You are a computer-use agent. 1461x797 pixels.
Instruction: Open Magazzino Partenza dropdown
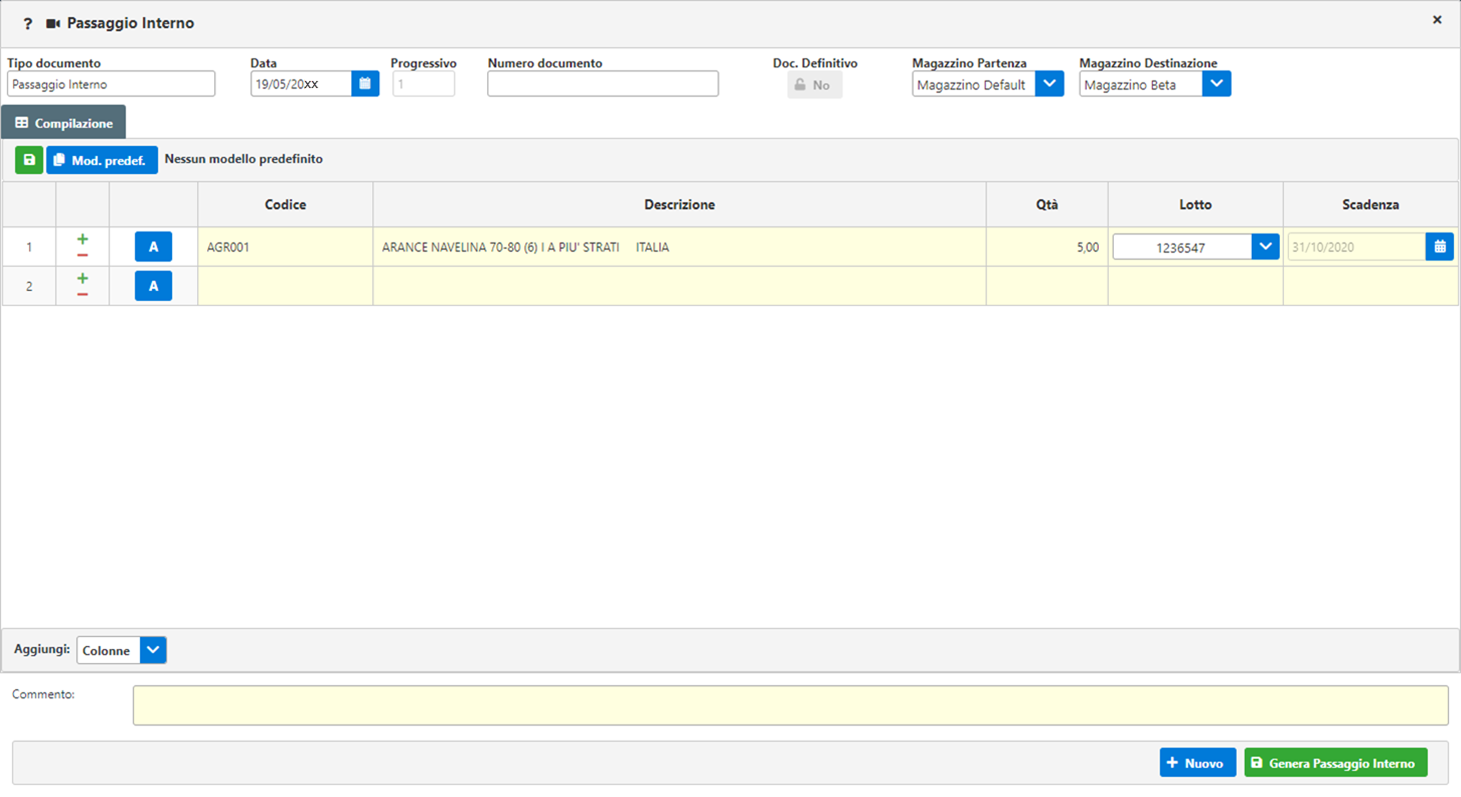click(1049, 84)
